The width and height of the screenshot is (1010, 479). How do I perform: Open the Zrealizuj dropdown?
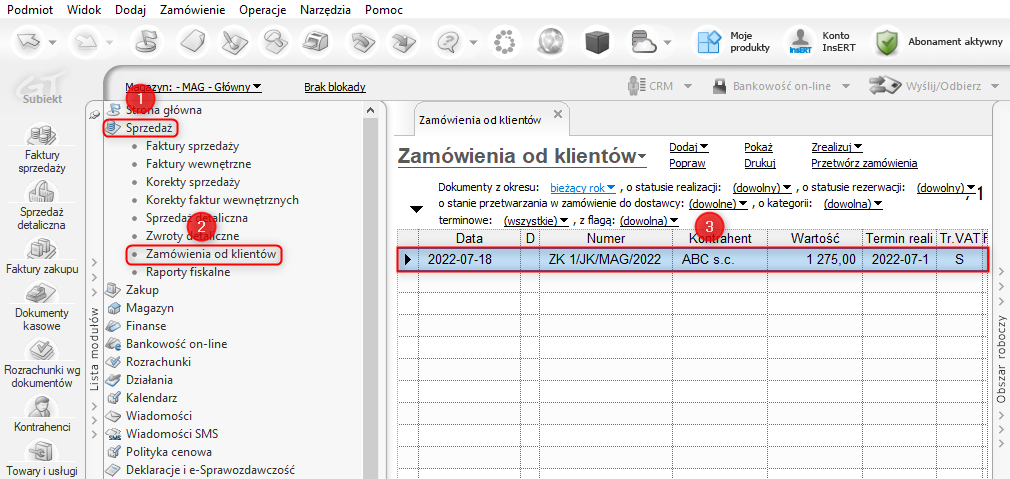coord(837,147)
